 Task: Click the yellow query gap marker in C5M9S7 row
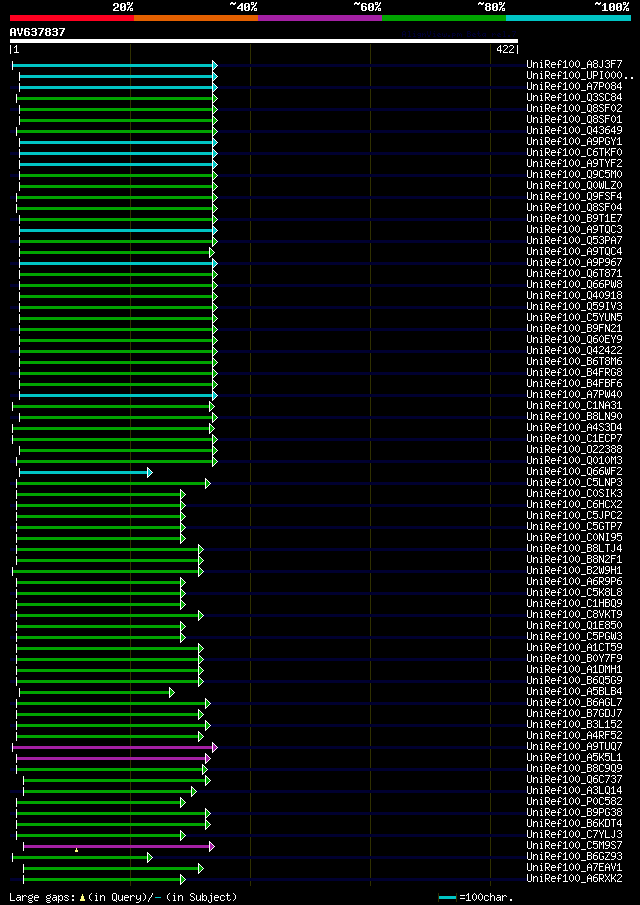(76, 850)
